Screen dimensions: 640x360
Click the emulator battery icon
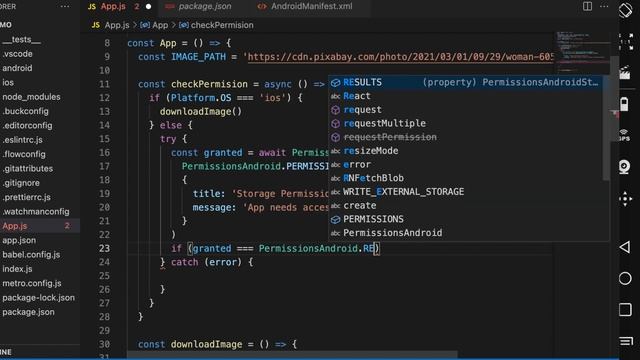(x=624, y=103)
